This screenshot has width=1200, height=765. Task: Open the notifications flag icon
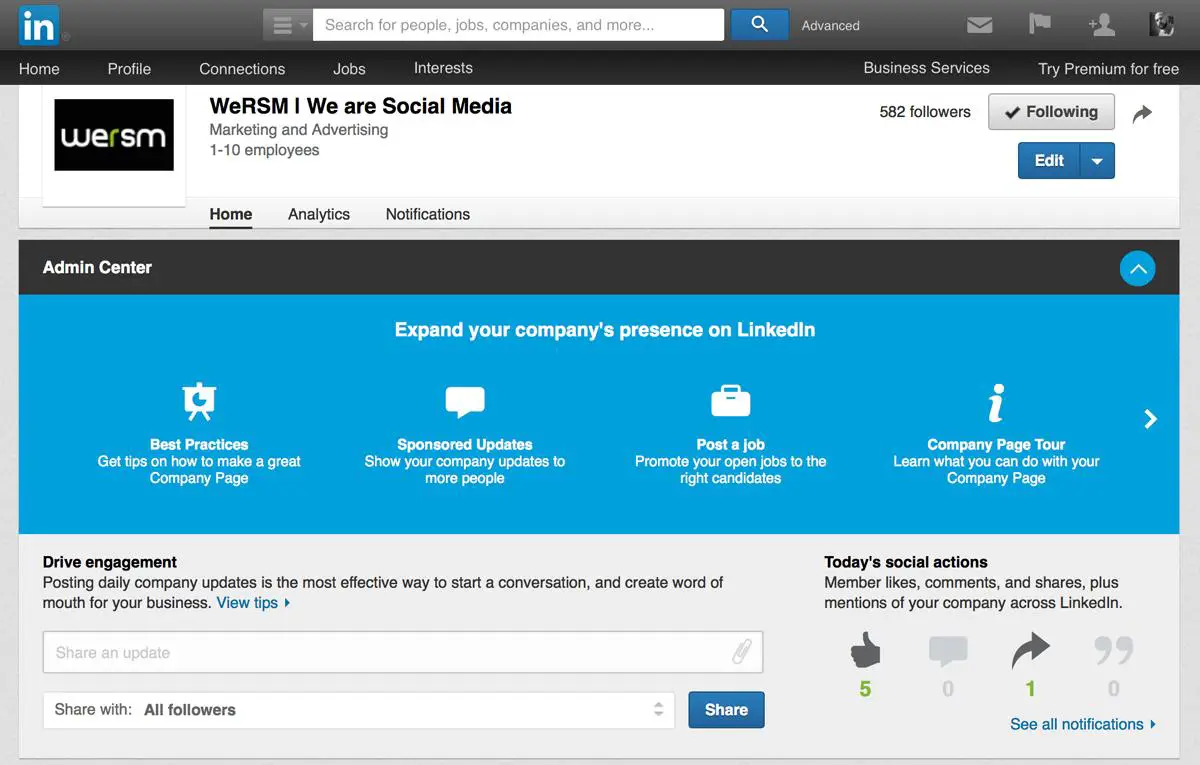click(x=1041, y=25)
